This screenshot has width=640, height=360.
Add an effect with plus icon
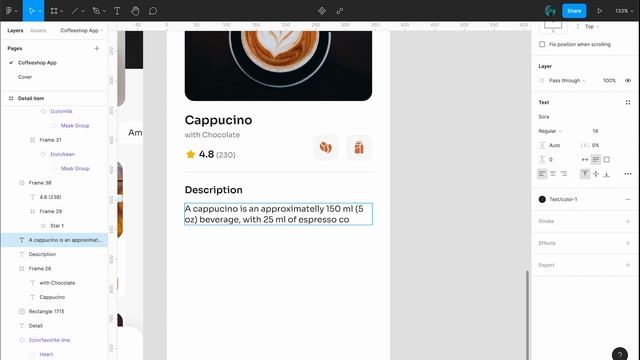click(x=628, y=243)
